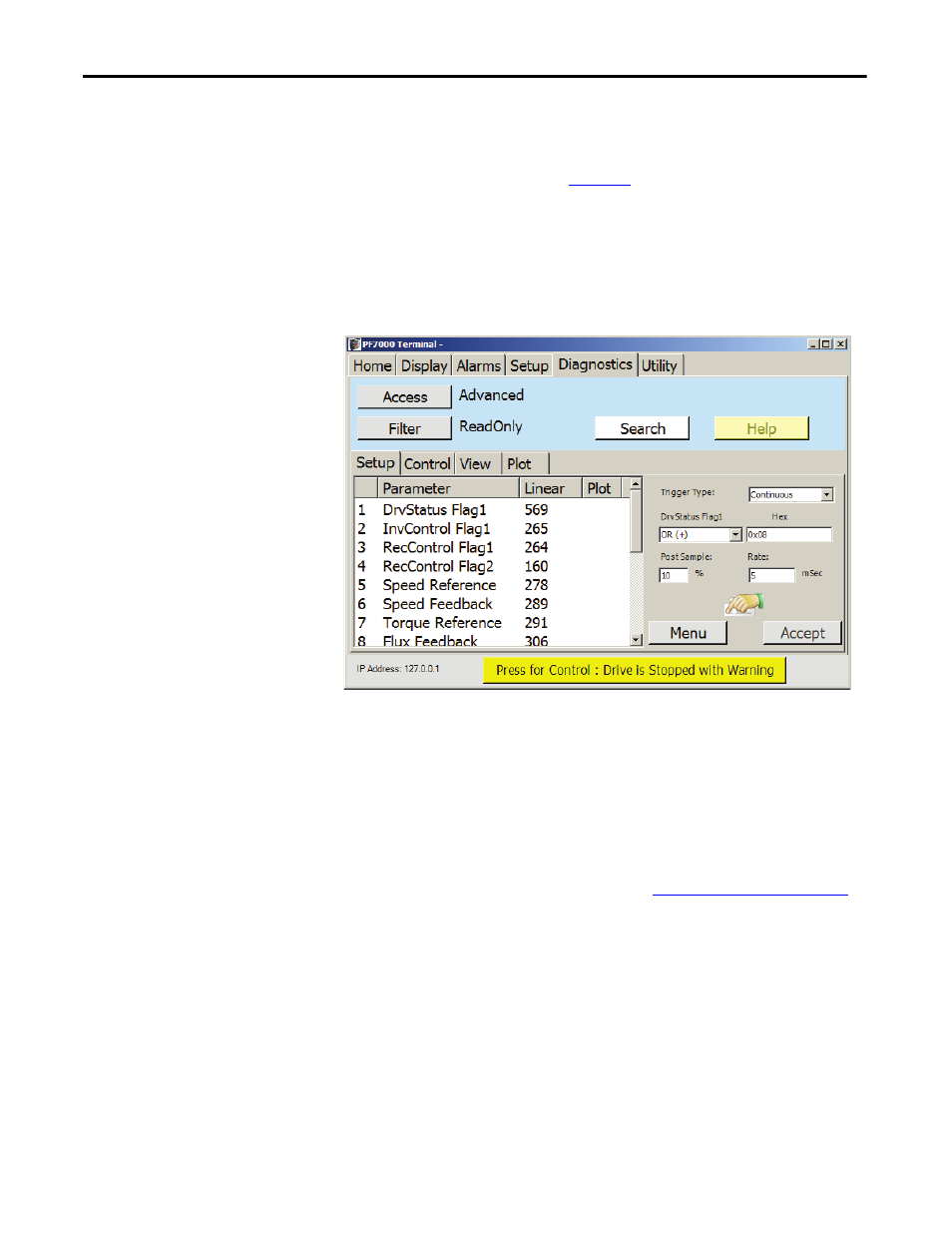
Task: Click the linear value 278
Action: 536,585
